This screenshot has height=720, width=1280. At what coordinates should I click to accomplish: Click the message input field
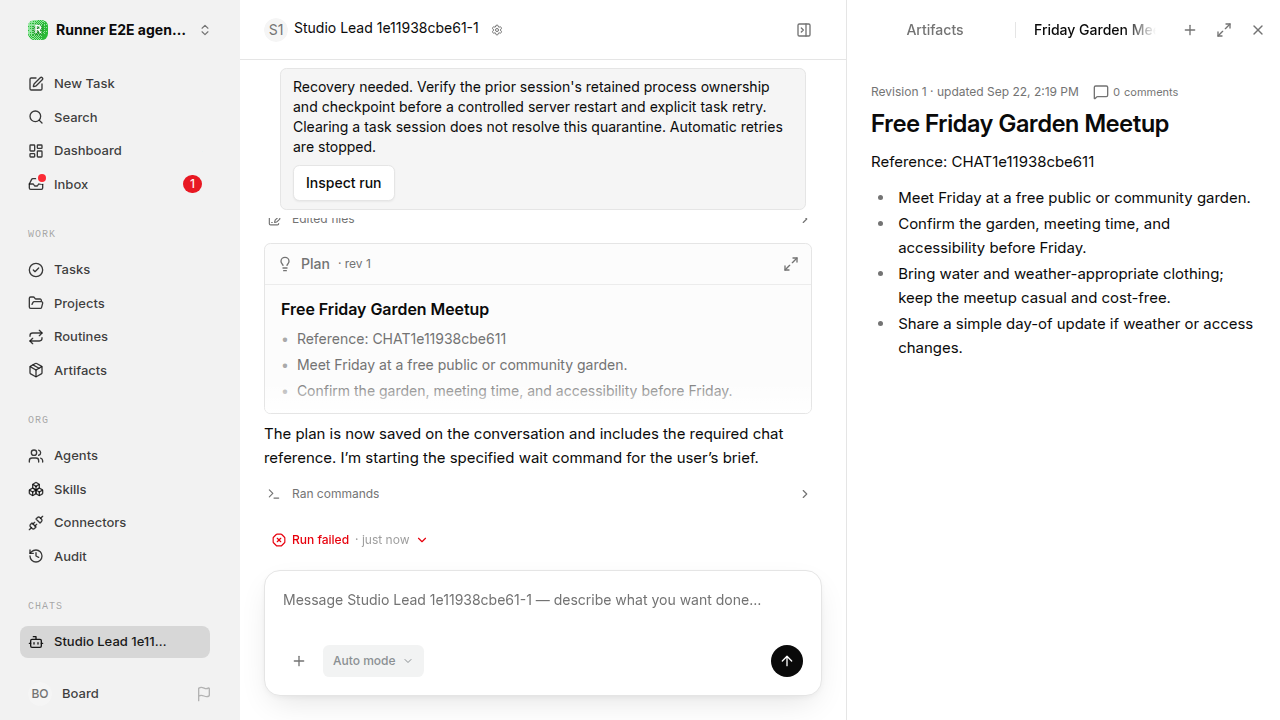click(x=542, y=600)
